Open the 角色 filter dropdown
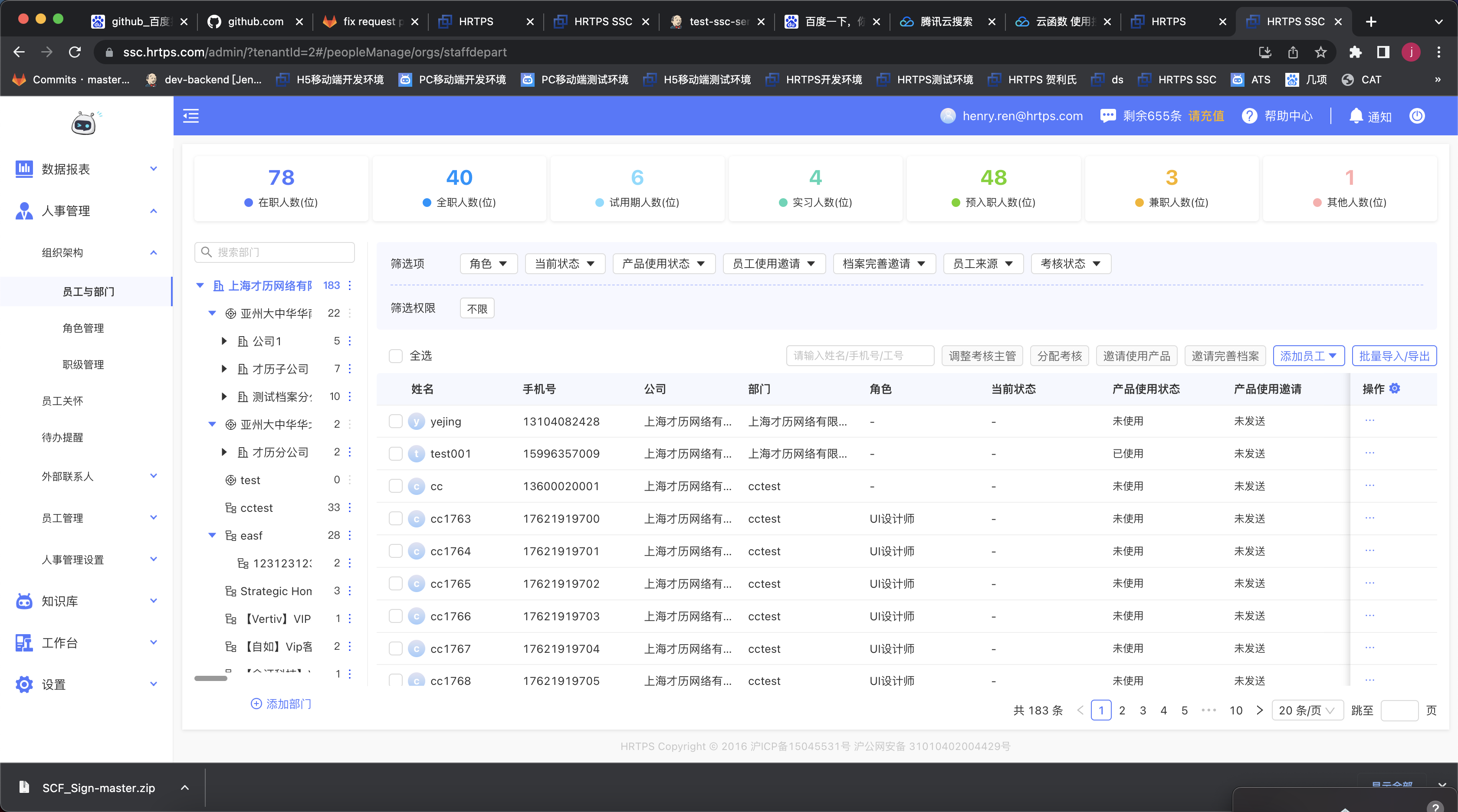 coord(489,264)
